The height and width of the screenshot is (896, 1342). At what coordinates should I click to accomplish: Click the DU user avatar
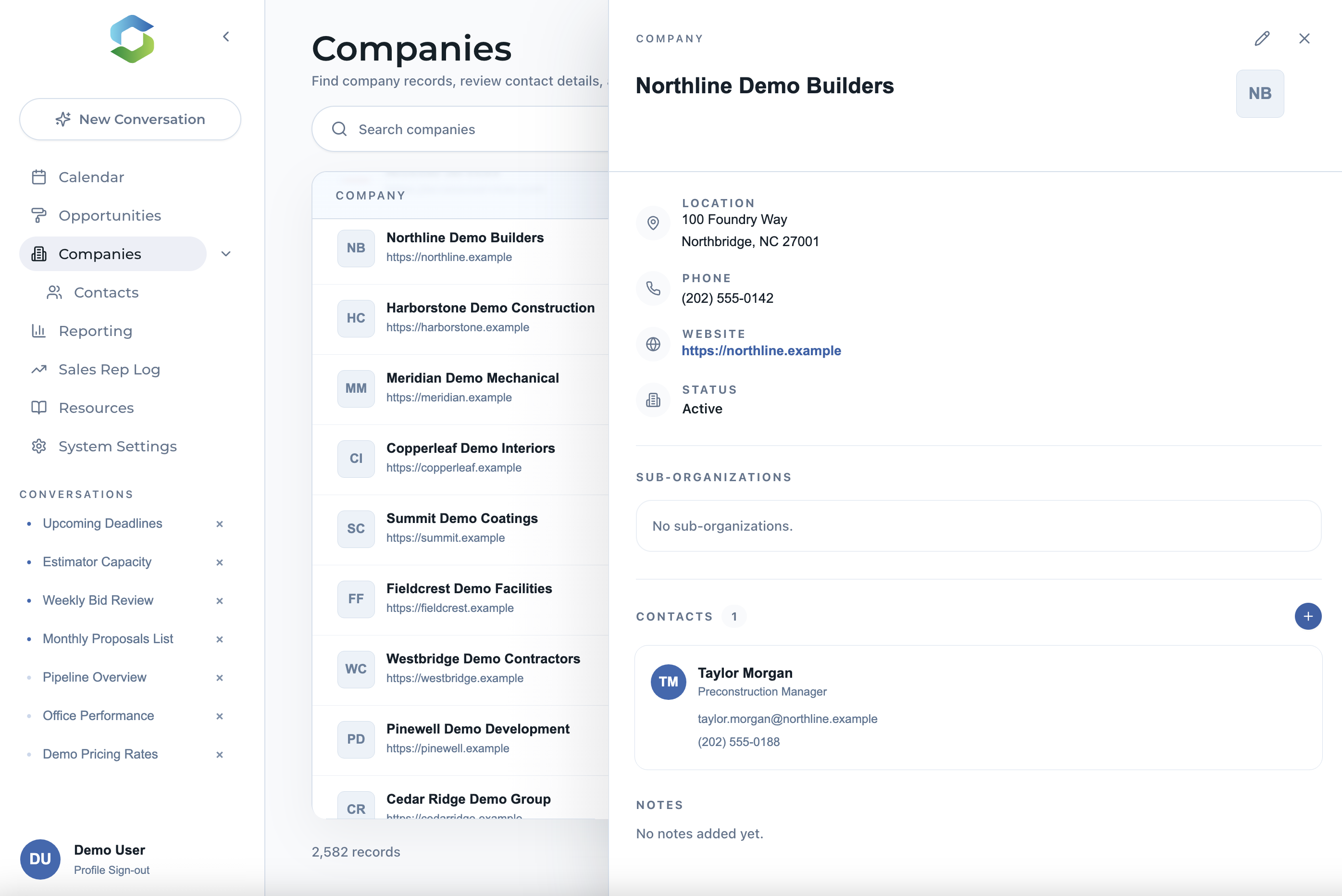pyautogui.click(x=40, y=859)
